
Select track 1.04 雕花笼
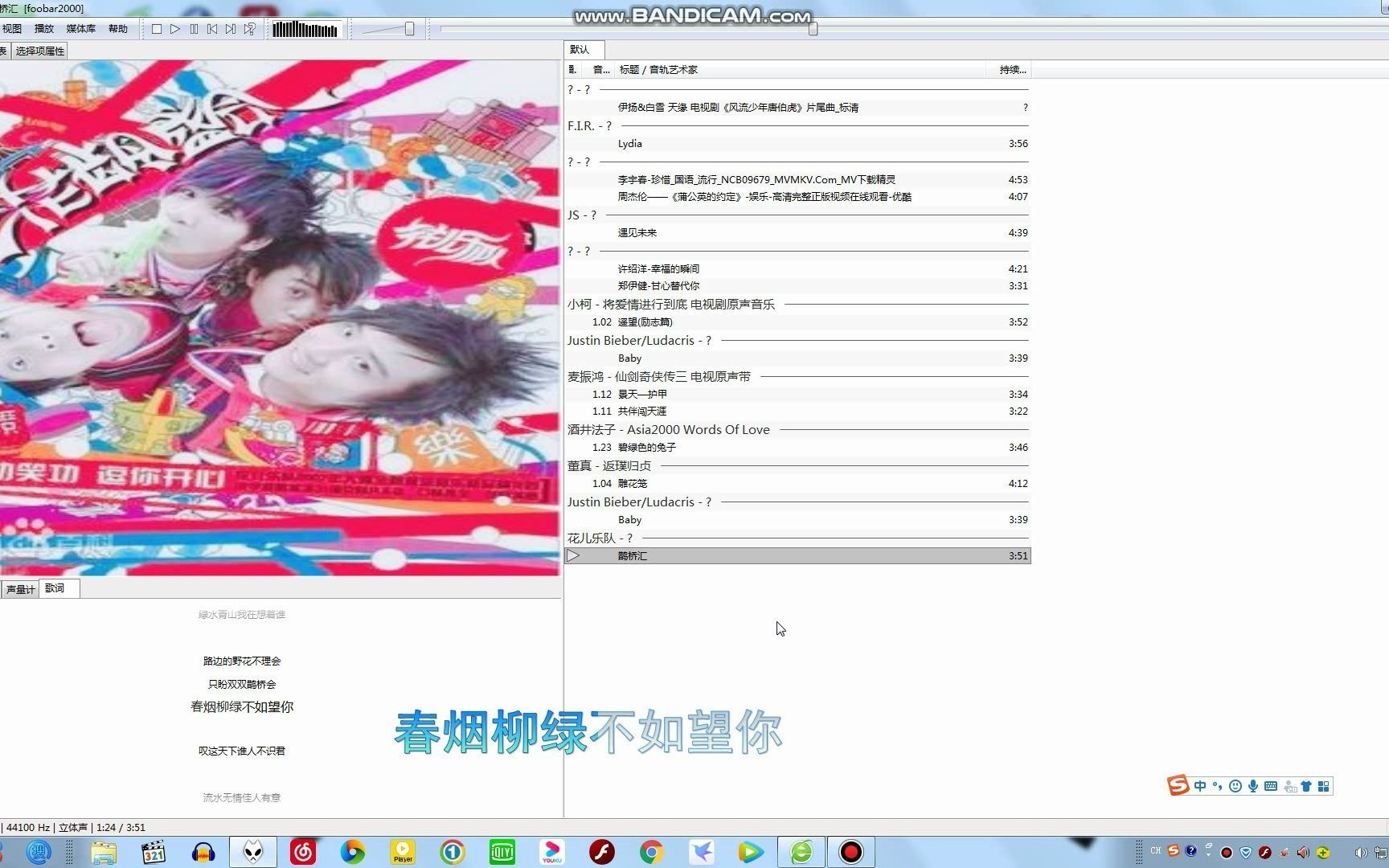tap(798, 484)
